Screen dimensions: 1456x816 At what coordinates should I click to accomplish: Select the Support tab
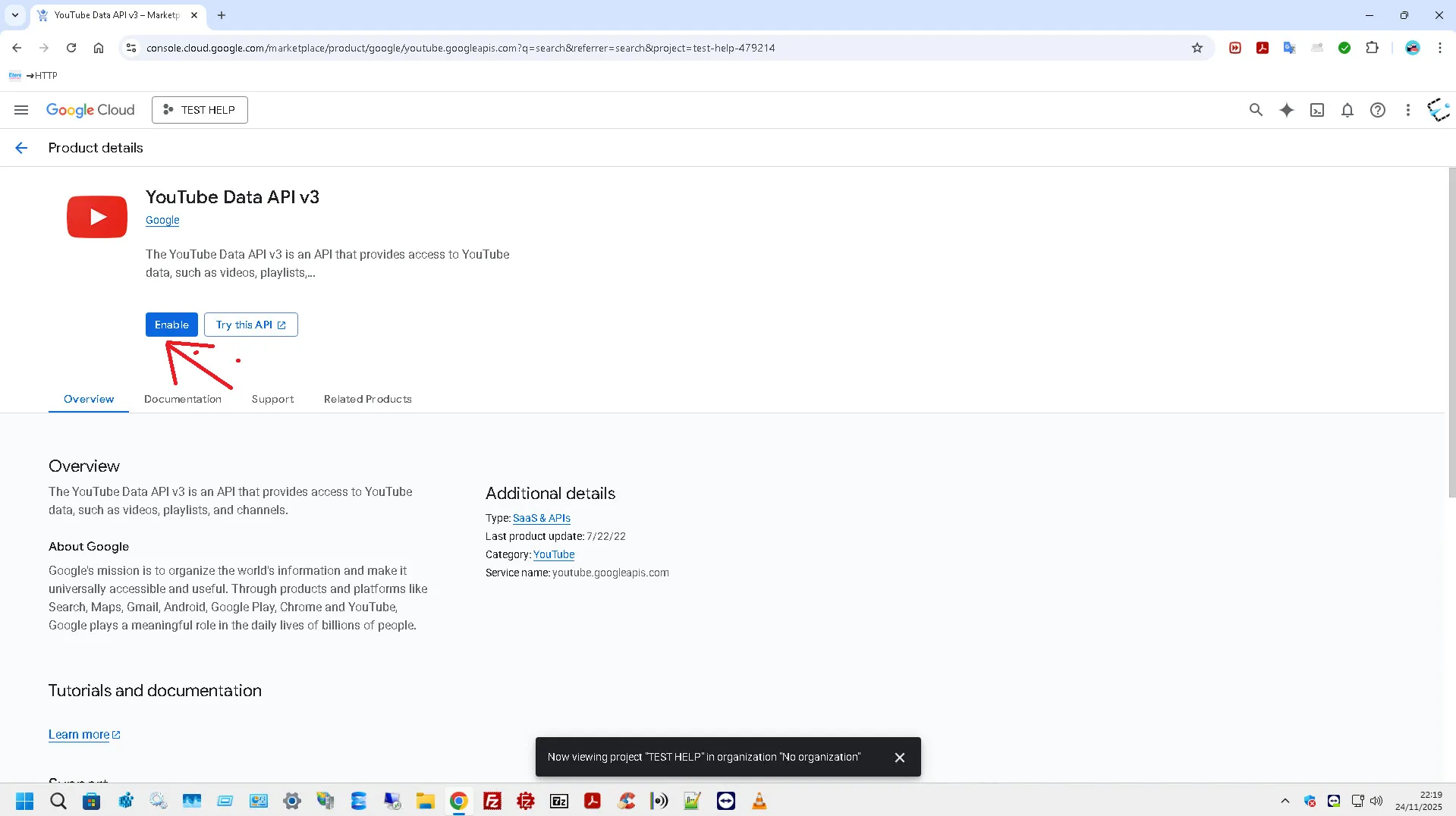272,399
